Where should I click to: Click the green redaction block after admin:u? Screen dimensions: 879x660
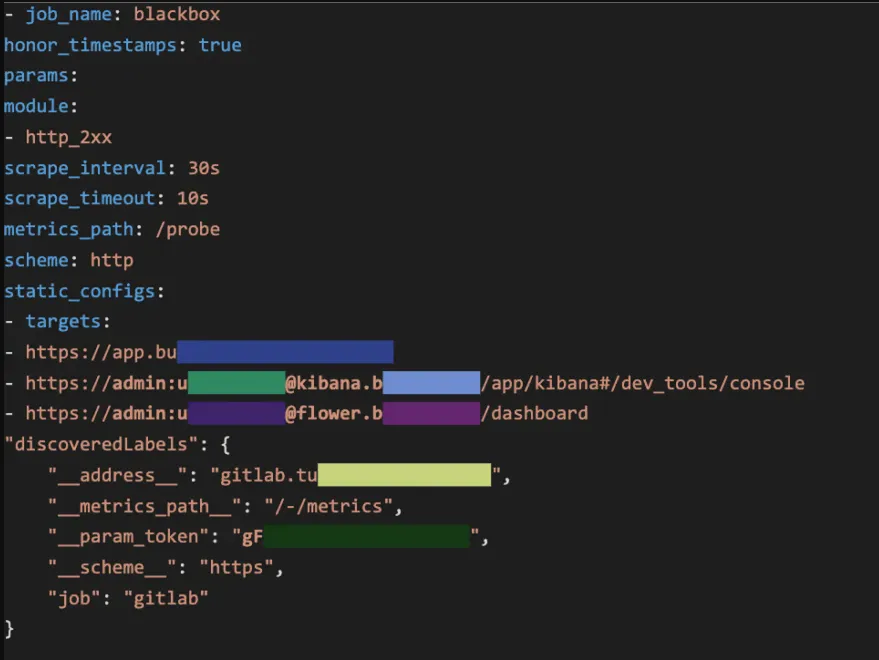[236, 383]
